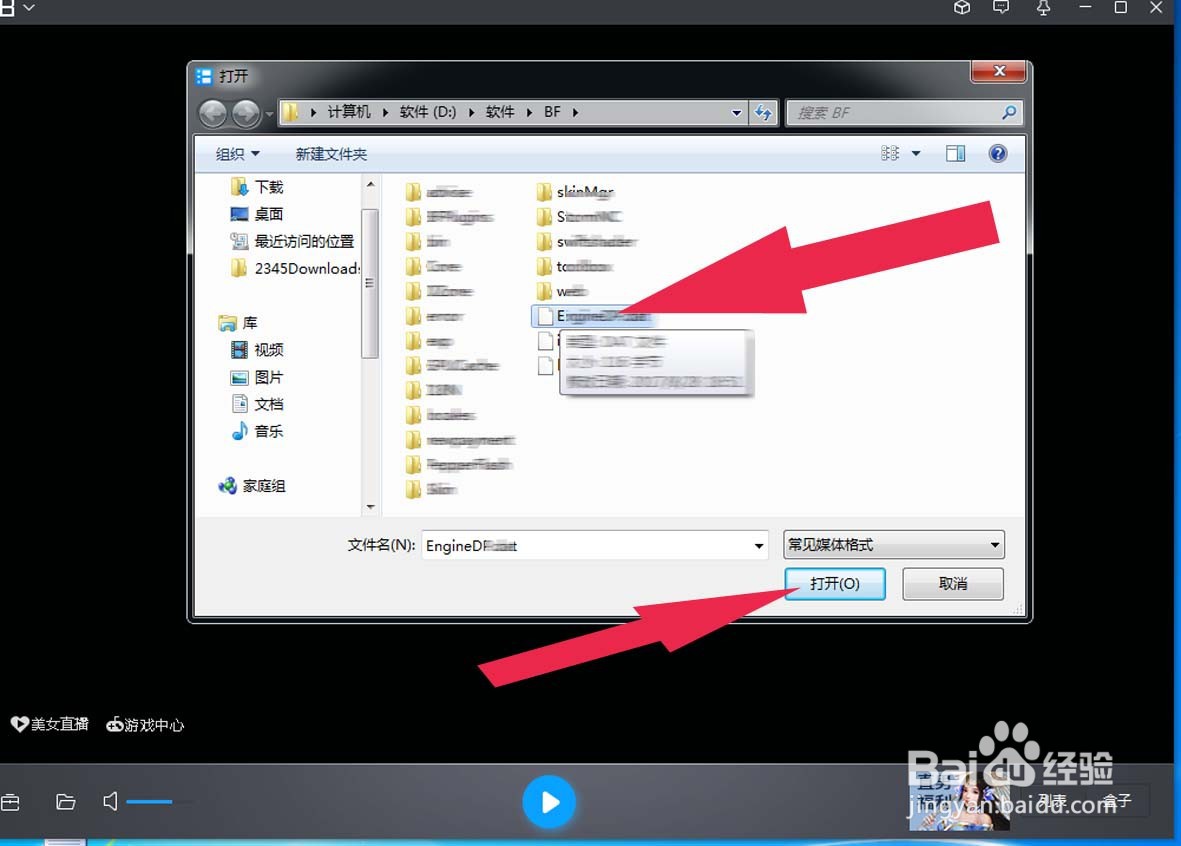The width and height of the screenshot is (1181, 846).
Task: Open the 文档 library
Action: coord(257,405)
